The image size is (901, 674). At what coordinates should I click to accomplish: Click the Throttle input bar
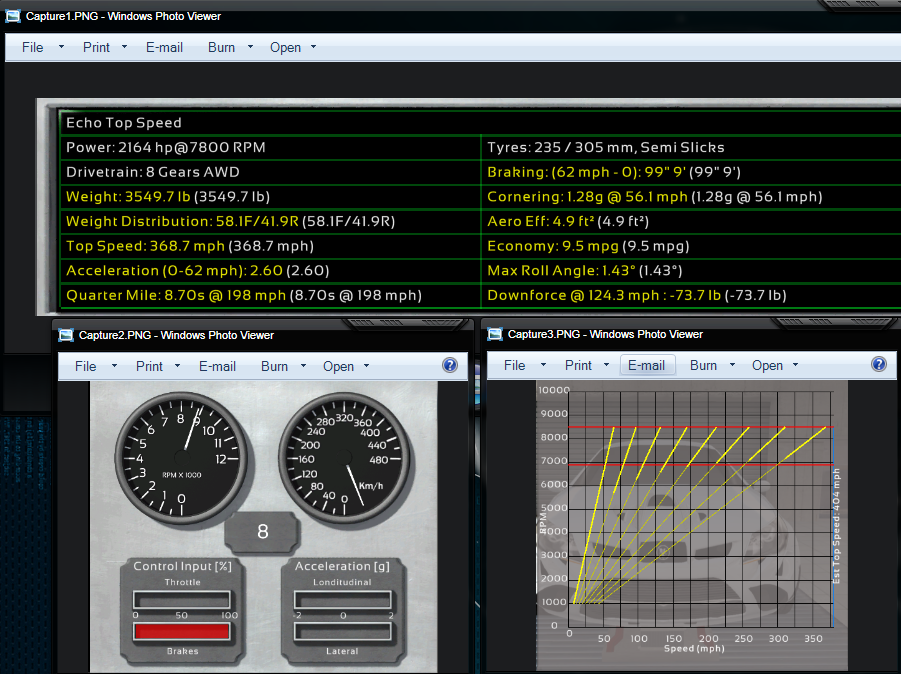[182, 599]
